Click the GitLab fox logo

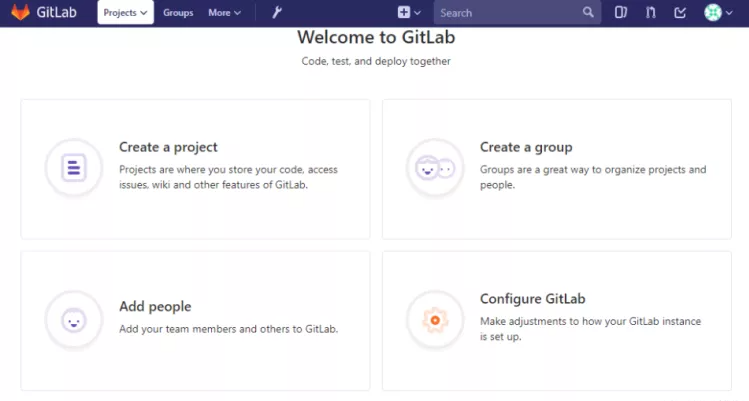pyautogui.click(x=20, y=12)
